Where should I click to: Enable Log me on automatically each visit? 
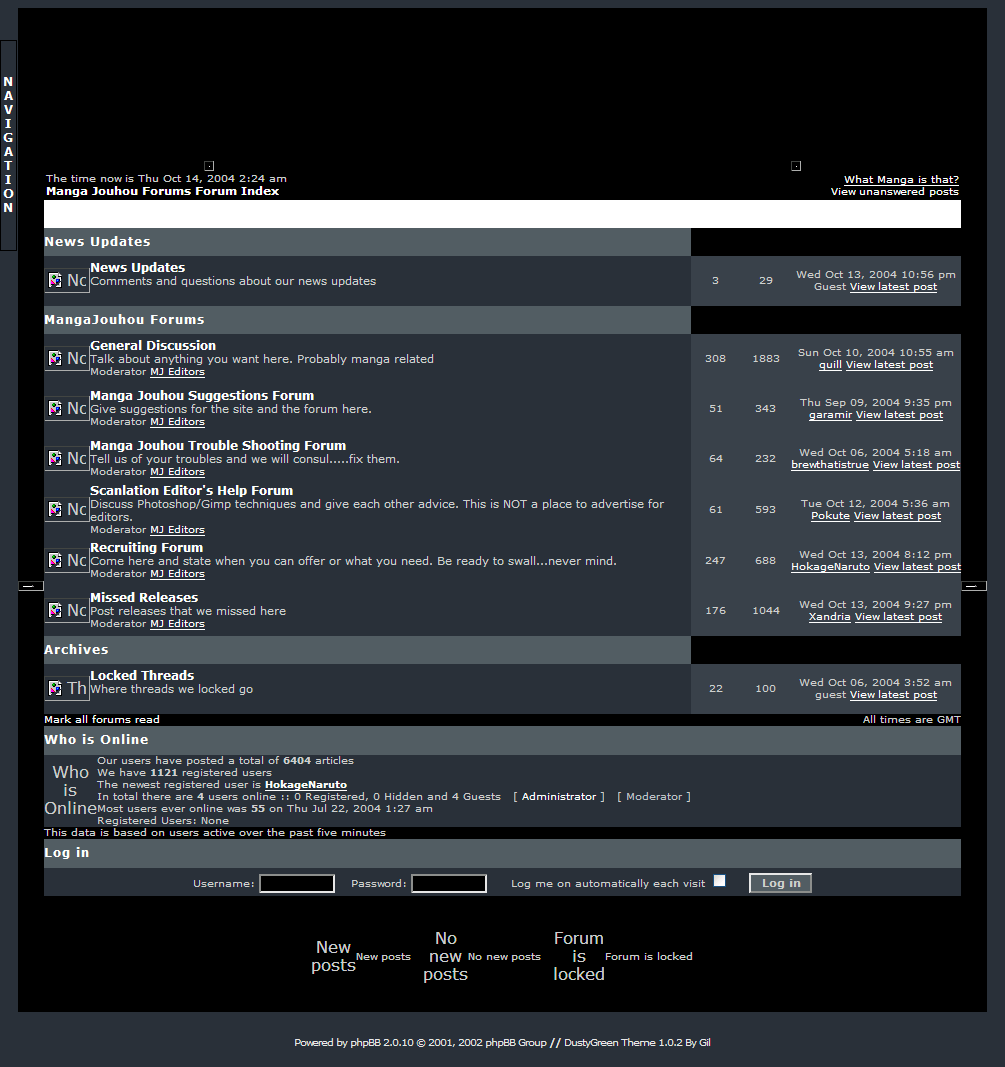pyautogui.click(x=719, y=881)
